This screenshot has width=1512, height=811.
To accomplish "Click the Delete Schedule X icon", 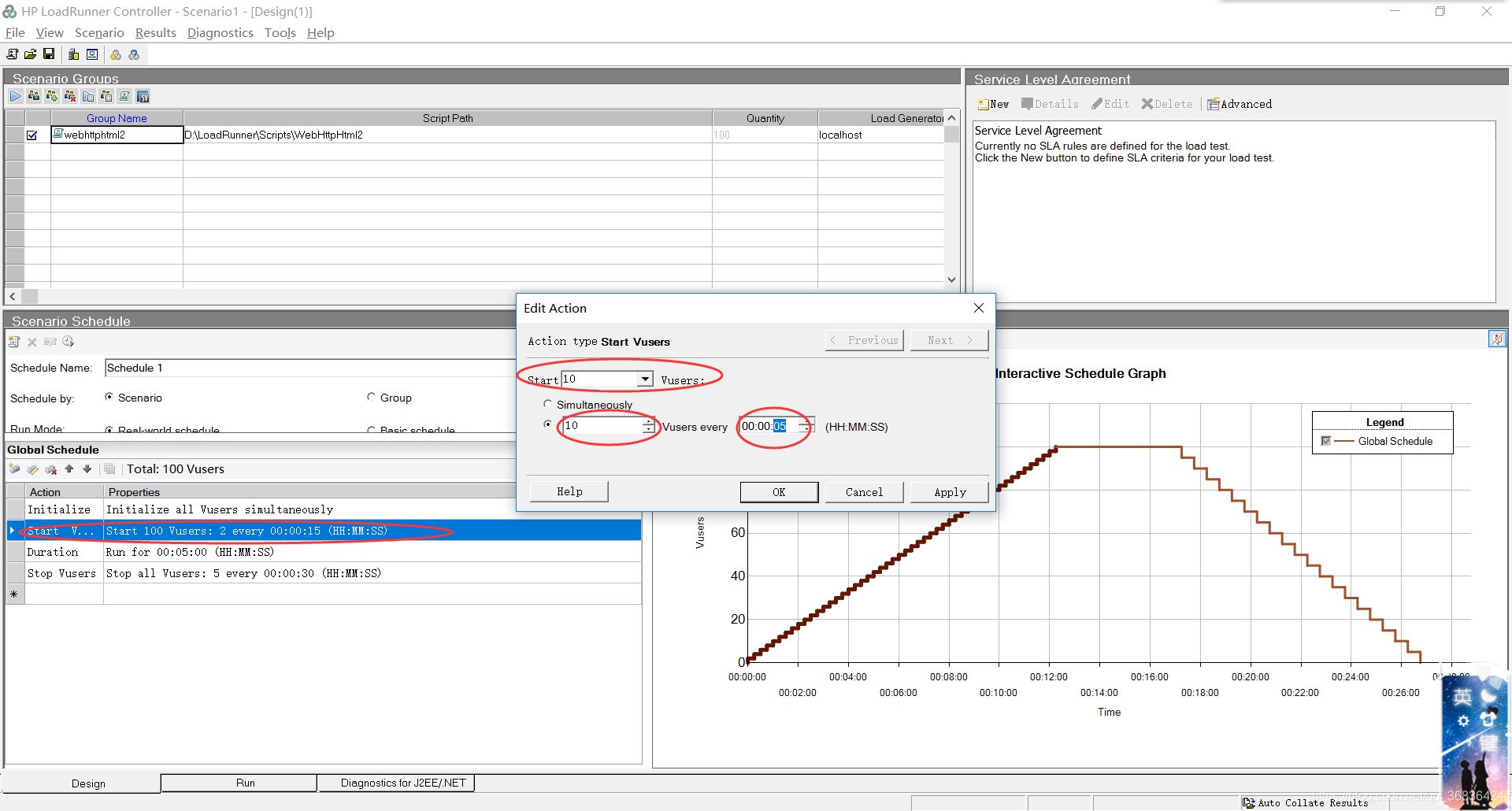I will pyautogui.click(x=32, y=342).
